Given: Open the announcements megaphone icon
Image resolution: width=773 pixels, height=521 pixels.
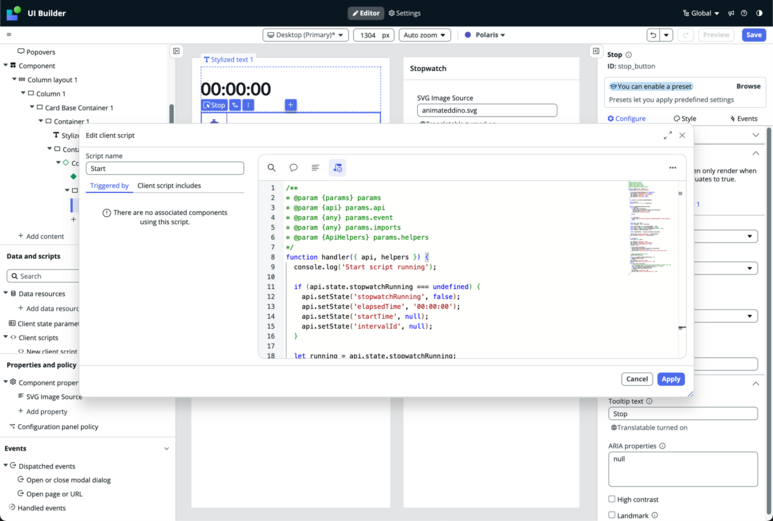Looking at the screenshot, I should [x=731, y=13].
